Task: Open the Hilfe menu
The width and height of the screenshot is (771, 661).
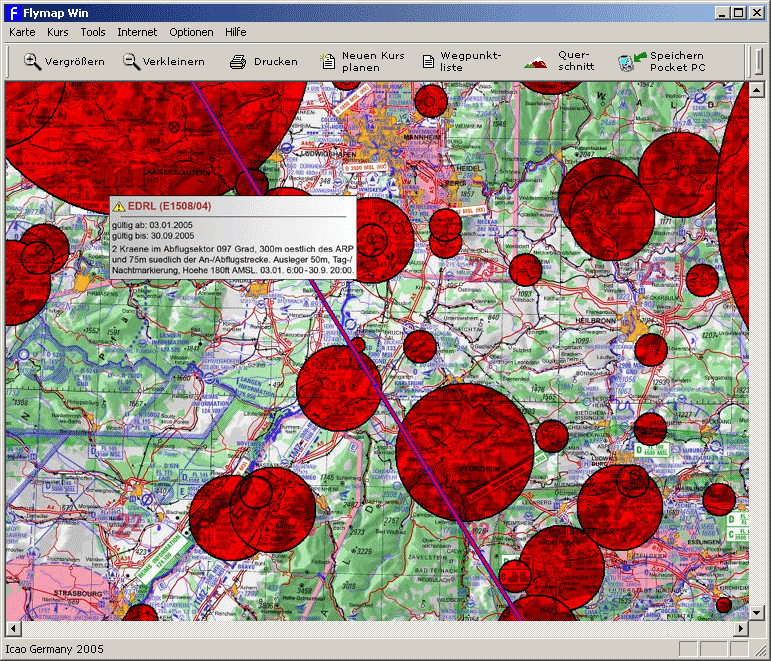Action: coord(236,32)
